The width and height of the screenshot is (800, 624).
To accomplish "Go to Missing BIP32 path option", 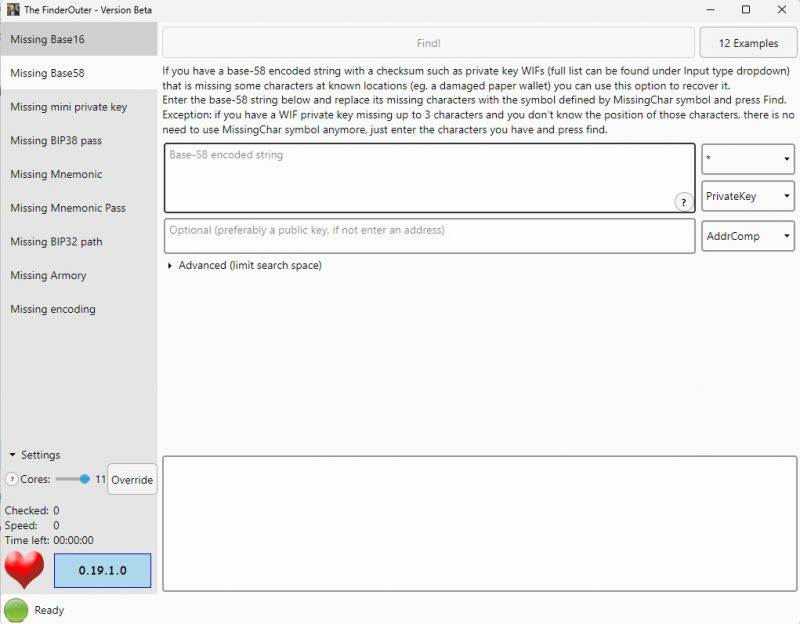I will coord(56,242).
